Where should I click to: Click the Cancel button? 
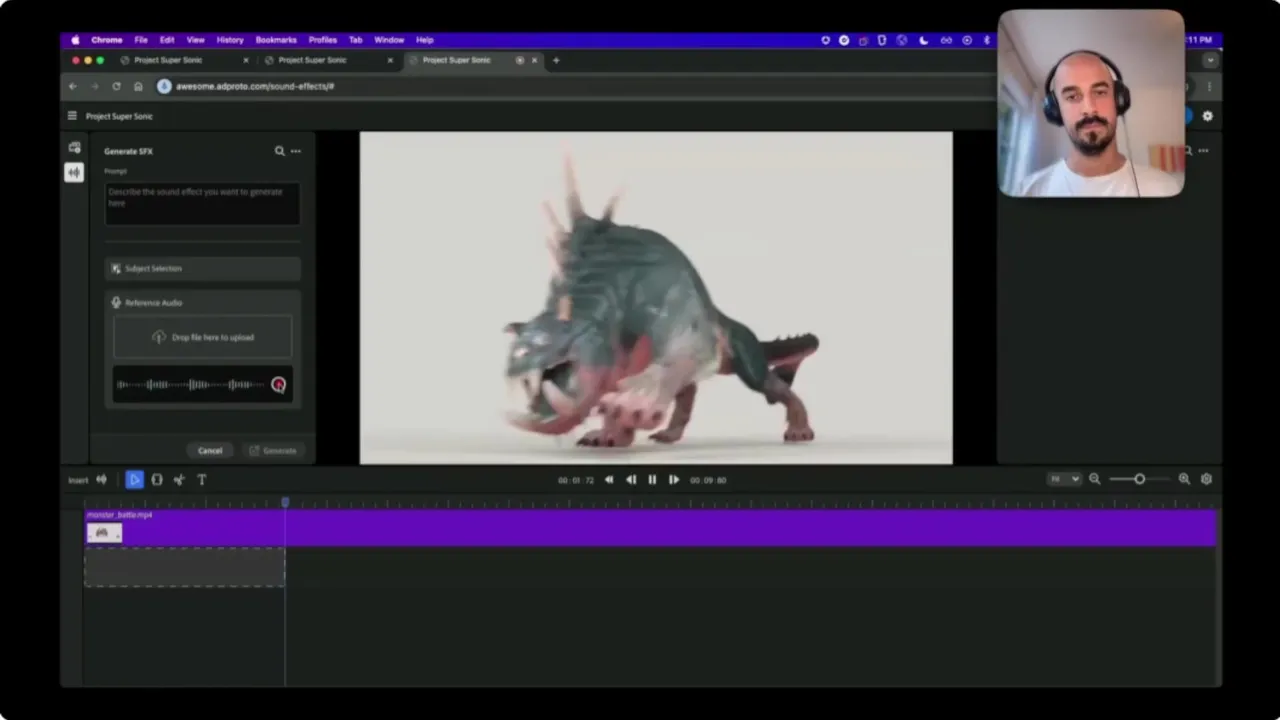point(210,450)
